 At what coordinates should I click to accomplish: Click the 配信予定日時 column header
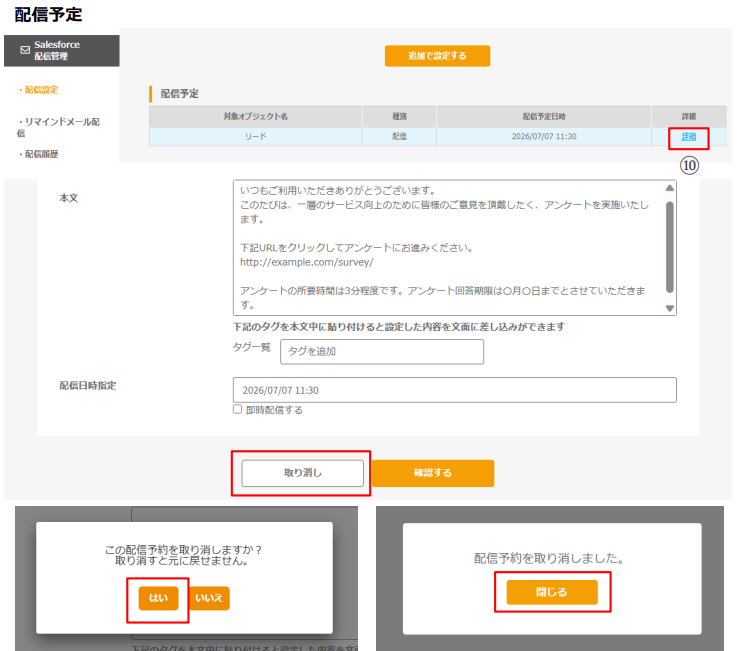tap(544, 116)
